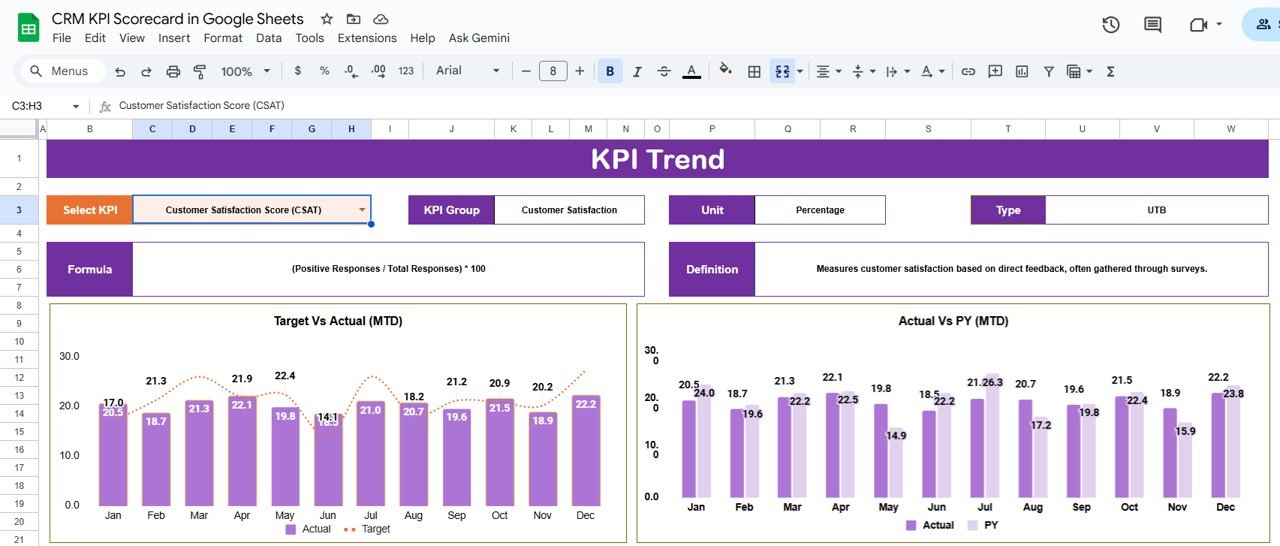Toggle bold formatting
This screenshot has width=1280, height=546.
[609, 71]
